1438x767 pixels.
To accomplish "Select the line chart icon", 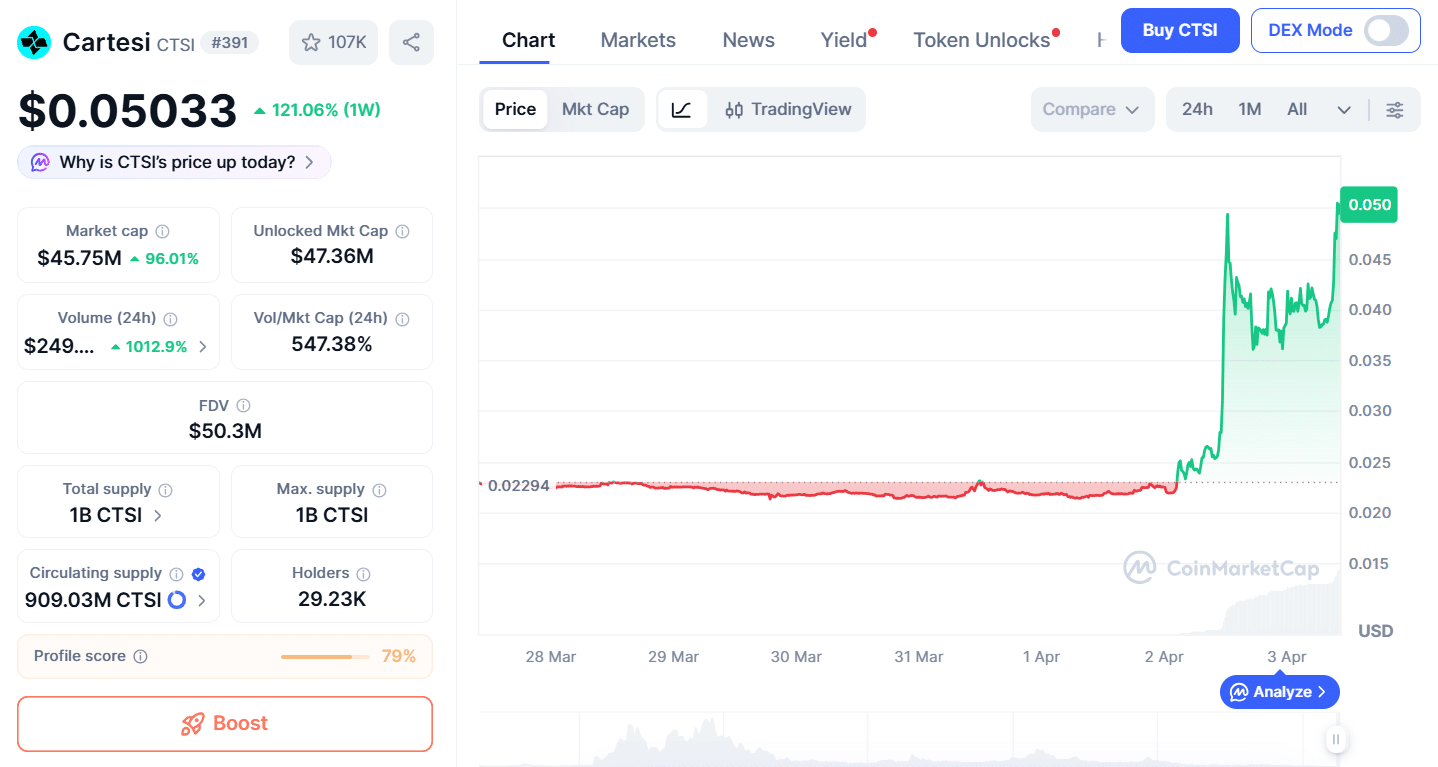I will 682,109.
